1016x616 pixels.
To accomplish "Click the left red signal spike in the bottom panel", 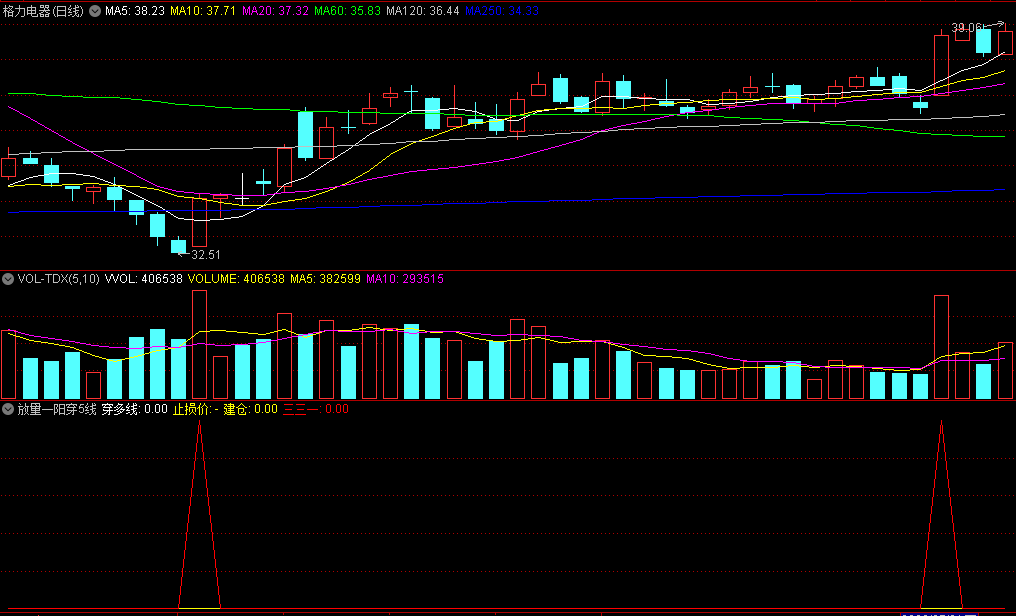I will 200,515.
